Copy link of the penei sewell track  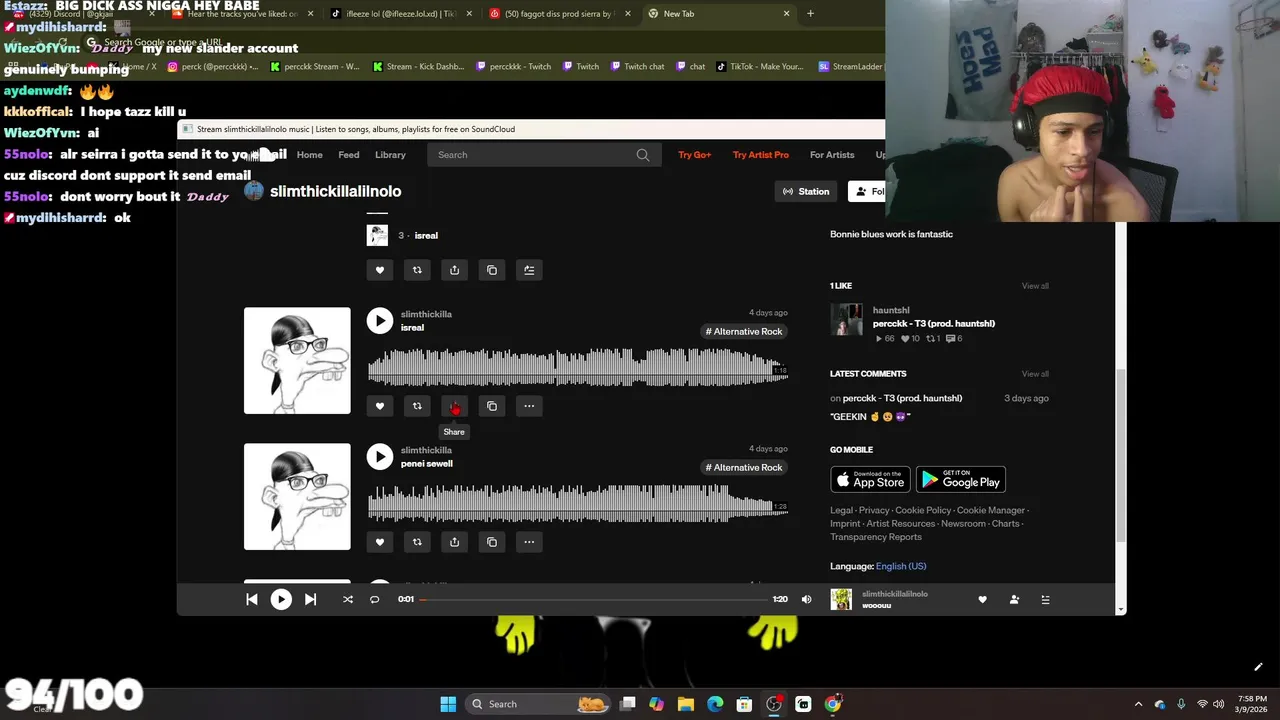(x=492, y=542)
